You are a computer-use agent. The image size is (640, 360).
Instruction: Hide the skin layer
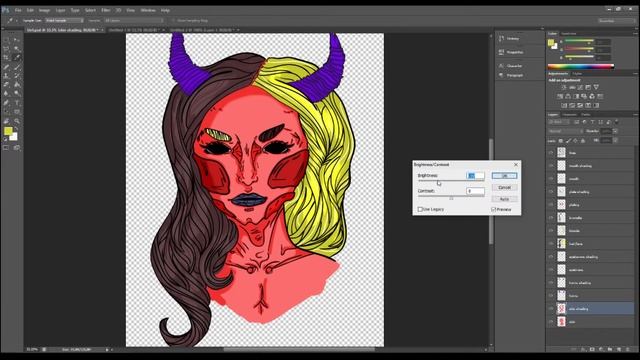pyautogui.click(x=551, y=322)
